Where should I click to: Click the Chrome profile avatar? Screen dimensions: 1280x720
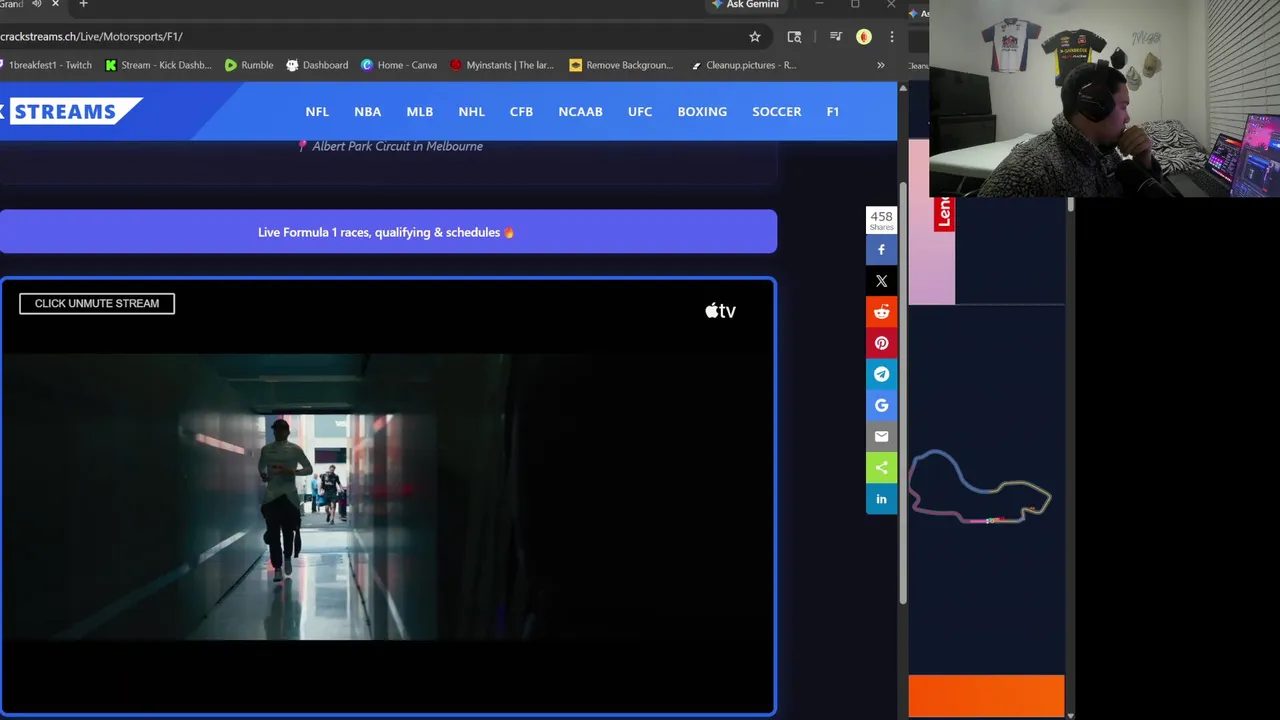pyautogui.click(x=864, y=37)
